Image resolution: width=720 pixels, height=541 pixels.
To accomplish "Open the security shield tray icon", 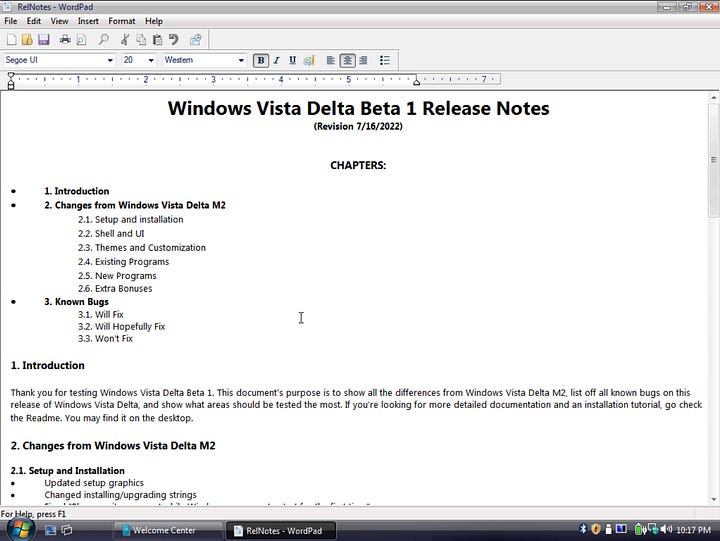I will coord(596,529).
